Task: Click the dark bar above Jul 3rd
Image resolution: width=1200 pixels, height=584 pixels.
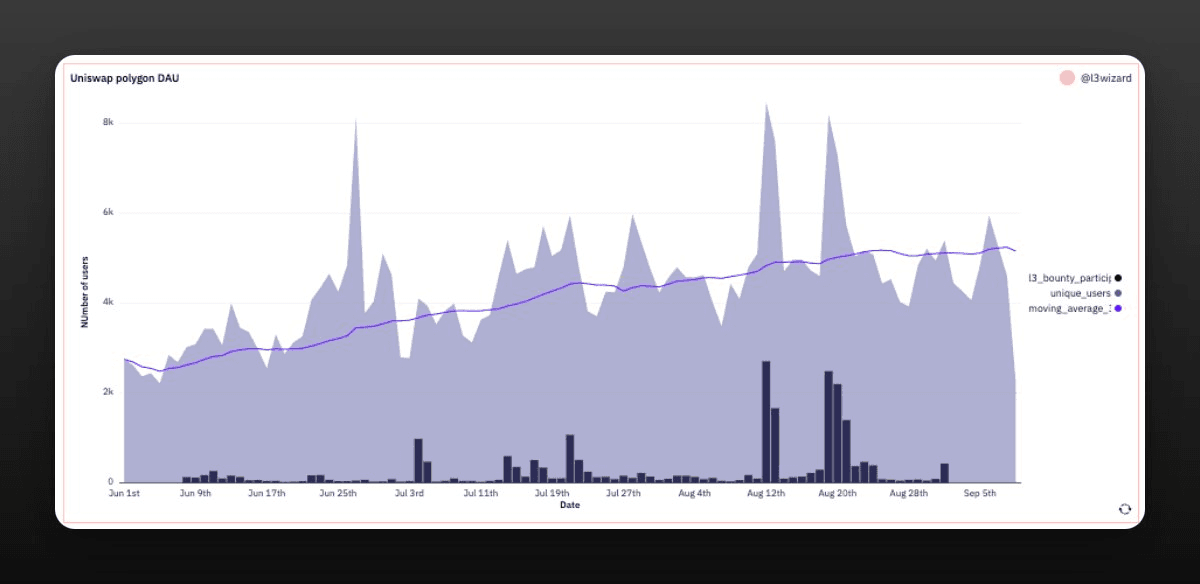Action: click(x=418, y=461)
